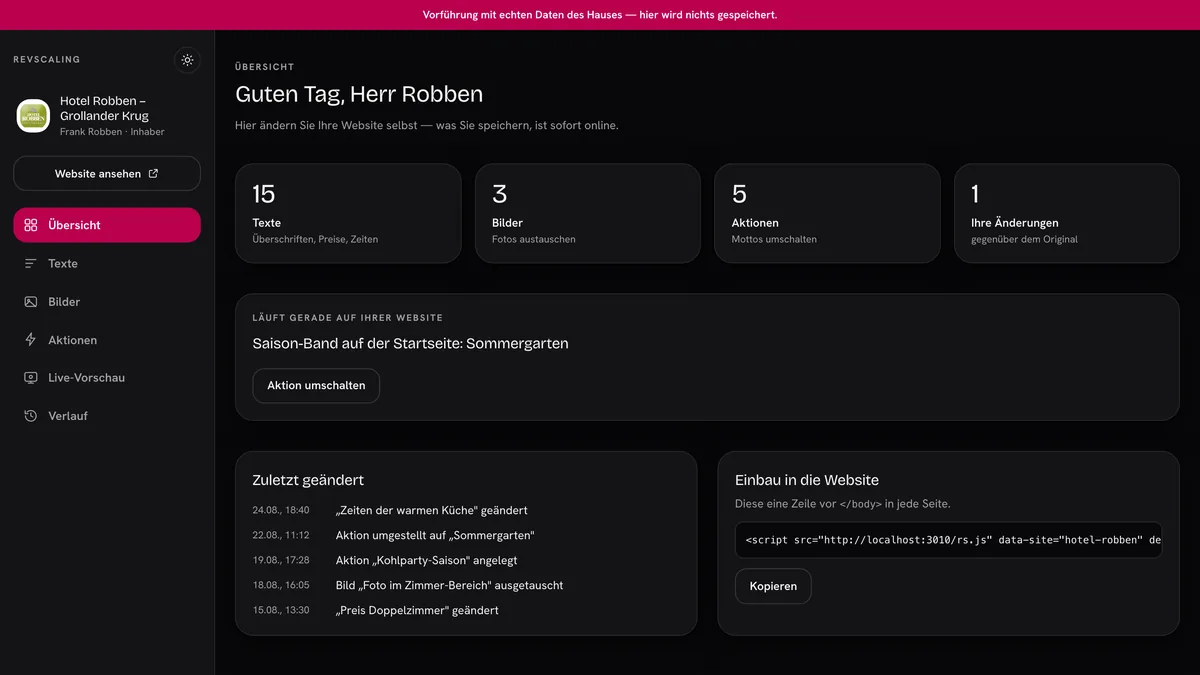Click the Live-Vorschau monitor icon

click(31, 378)
